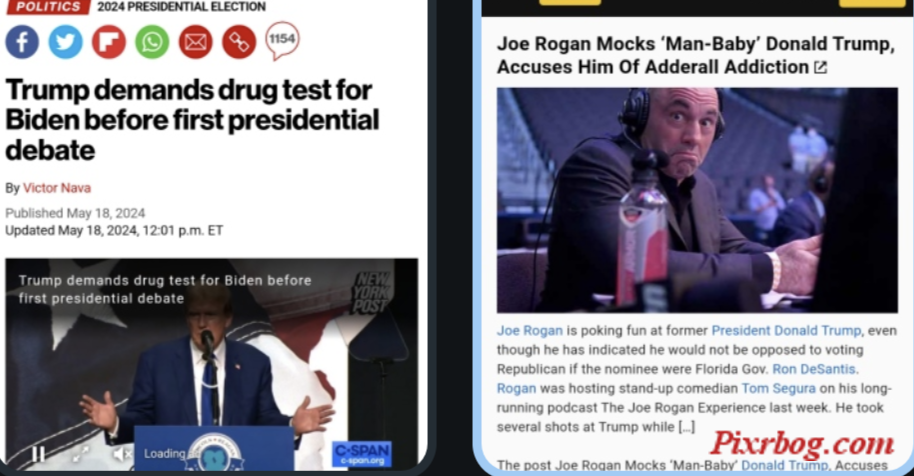Open the Joe Rogan article photo
Viewport: 914px width, 476px height.
pyautogui.click(x=697, y=200)
